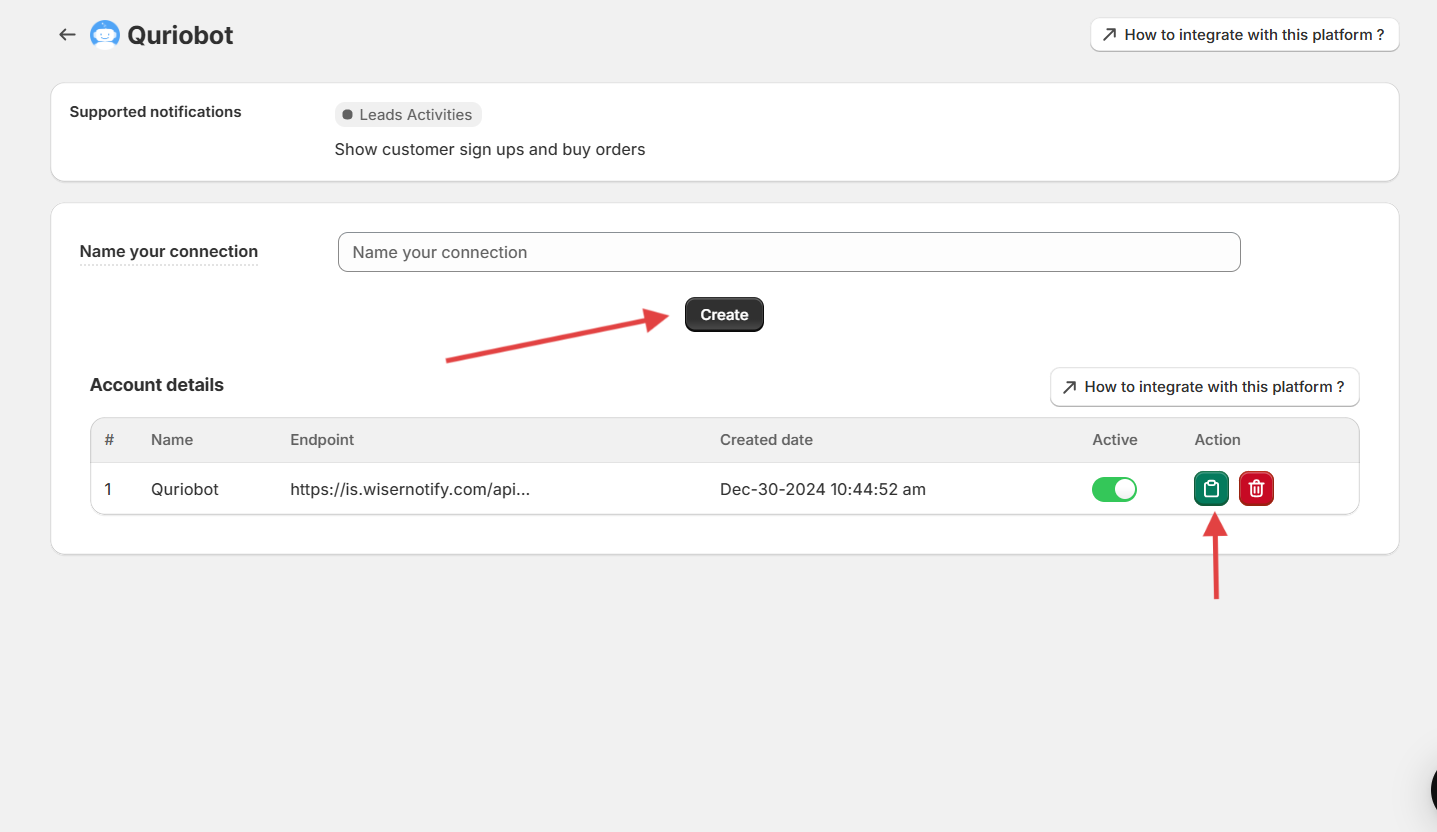Viewport: 1437px width, 832px height.
Task: Click the endpoint URL https://is.wisernotify.com/api...
Action: click(x=410, y=490)
